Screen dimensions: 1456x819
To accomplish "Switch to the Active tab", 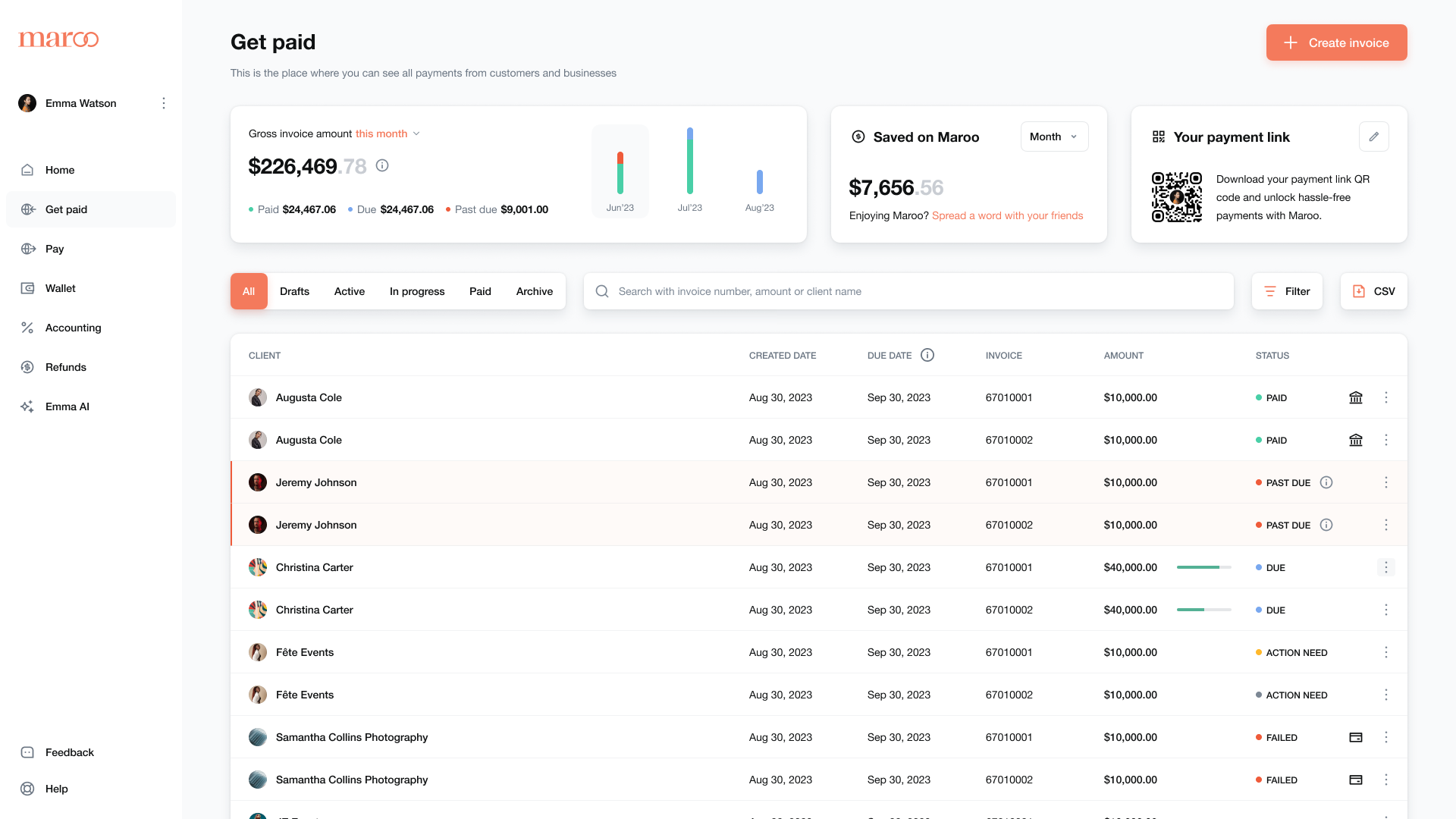I will pos(350,291).
